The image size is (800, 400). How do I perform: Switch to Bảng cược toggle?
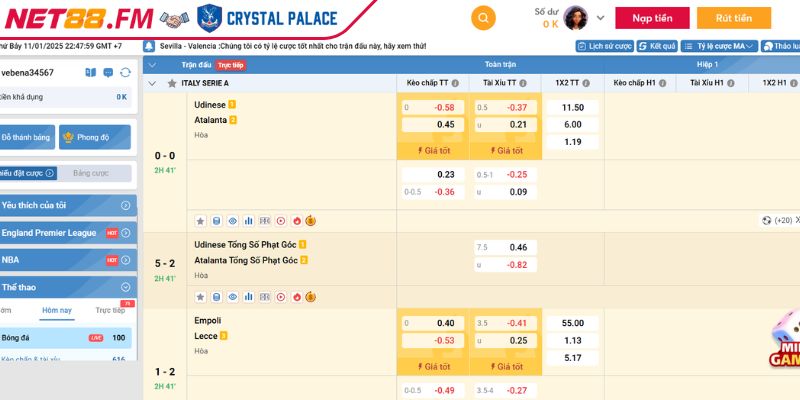click(x=95, y=173)
